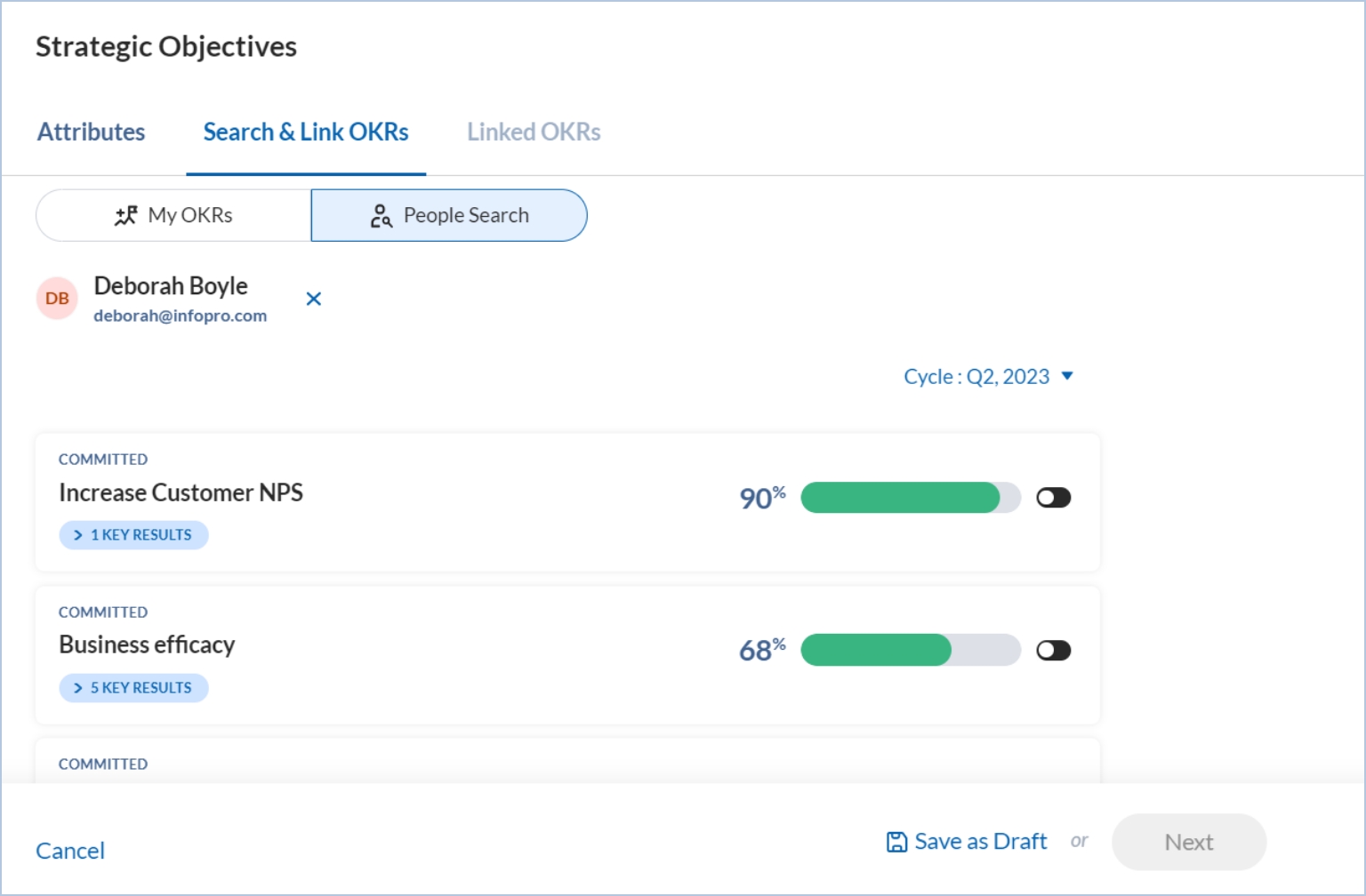Switch to the Attributes tab
The width and height of the screenshot is (1366, 896).
click(x=91, y=132)
